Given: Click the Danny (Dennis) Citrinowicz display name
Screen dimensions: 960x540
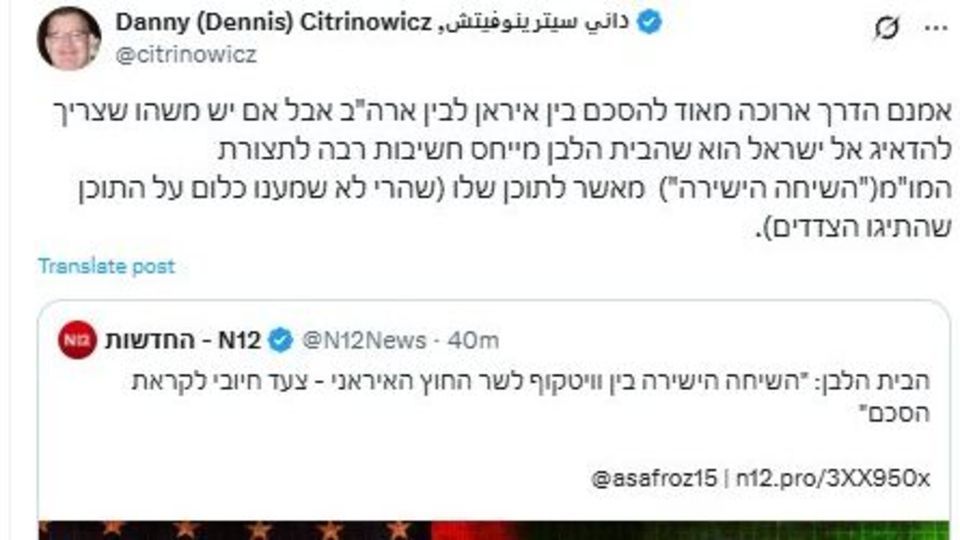Looking at the screenshot, I should 274,23.
